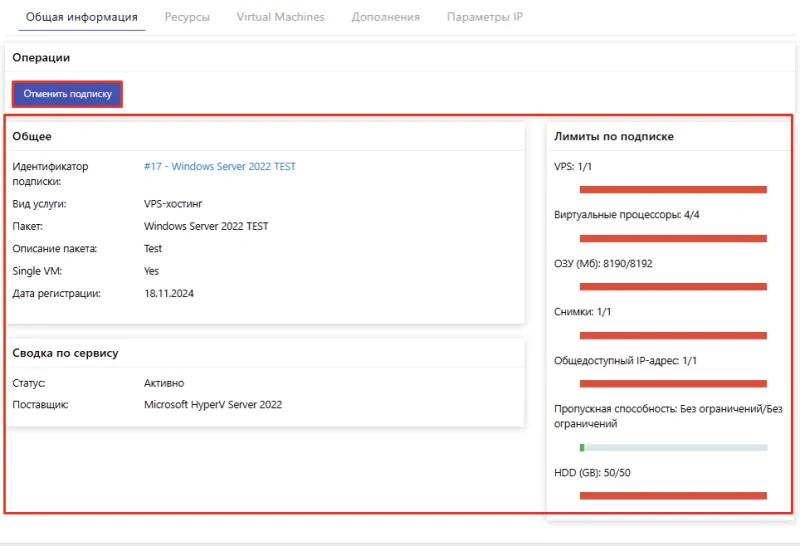800x546 pixels.
Task: Click the Microsoft HyperV Server 2022 provider value
Action: (213, 405)
